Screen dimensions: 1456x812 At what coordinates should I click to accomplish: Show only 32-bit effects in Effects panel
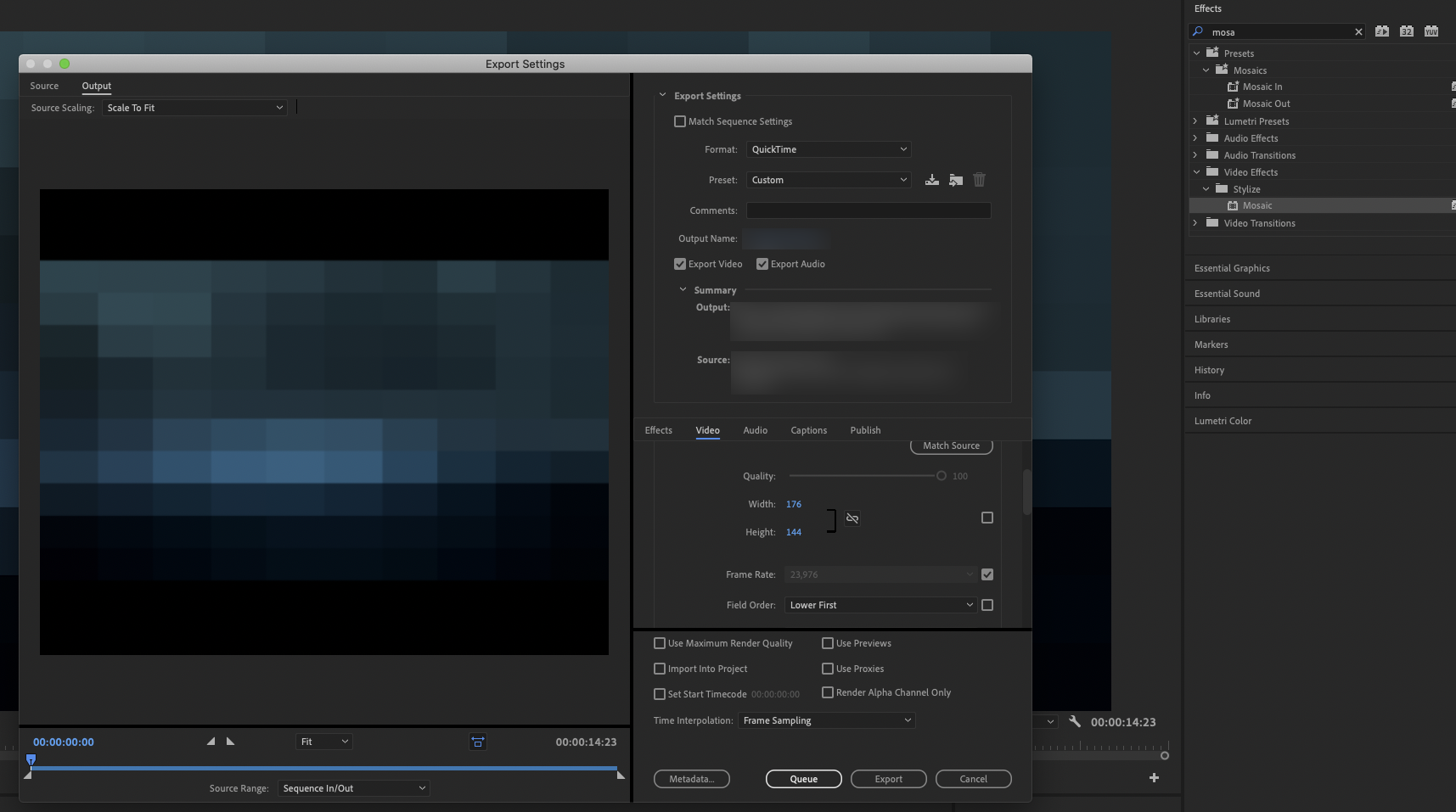pos(1406,31)
